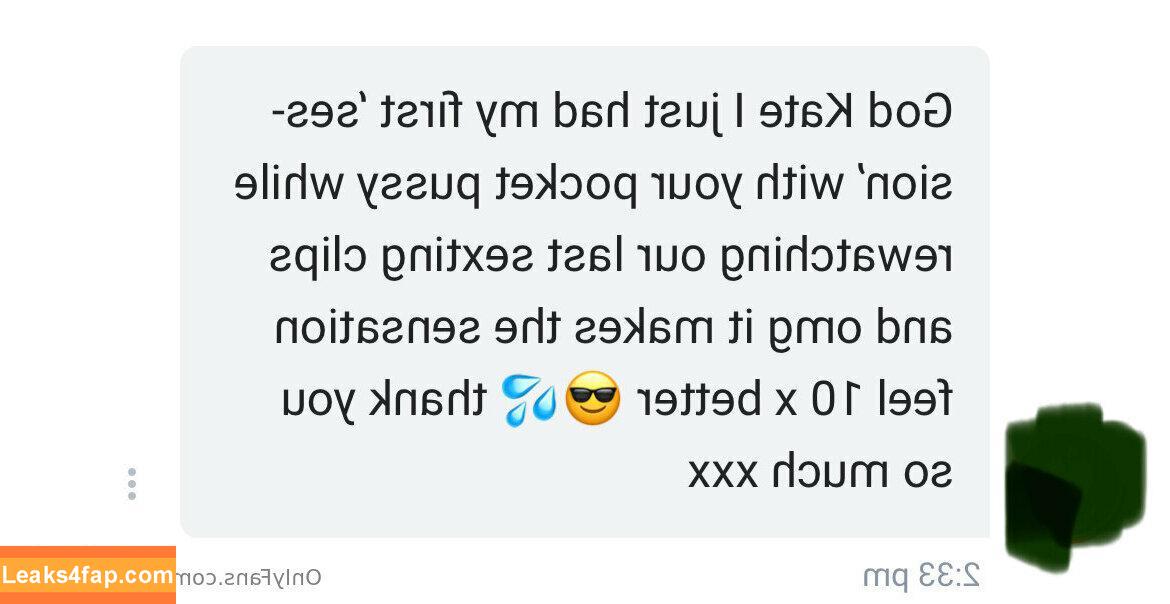Image resolution: width=1170 pixels, height=604 pixels.
Task: Open the green scribbled-out sender avatar
Action: pos(1074,487)
